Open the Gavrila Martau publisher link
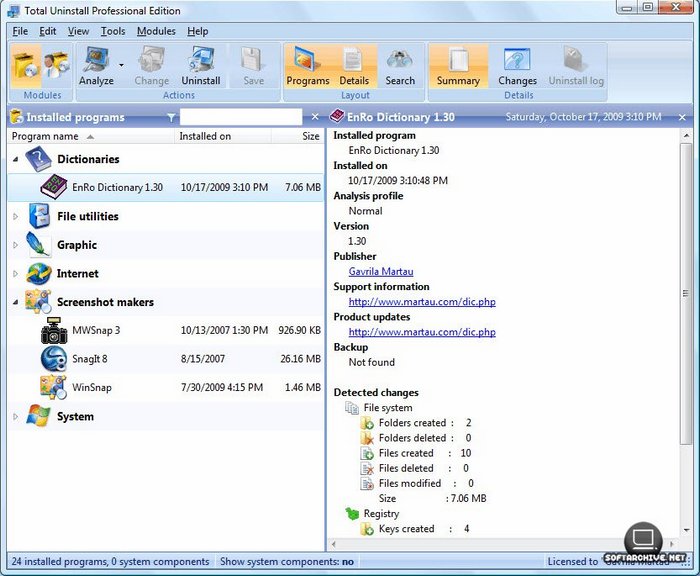The image size is (700, 576). coord(381,271)
